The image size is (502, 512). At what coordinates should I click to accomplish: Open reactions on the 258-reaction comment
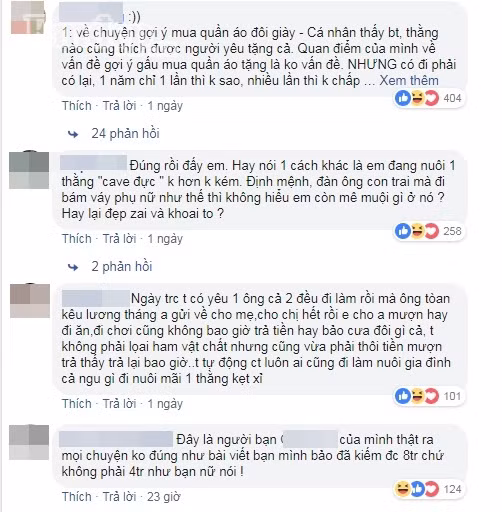429,231
